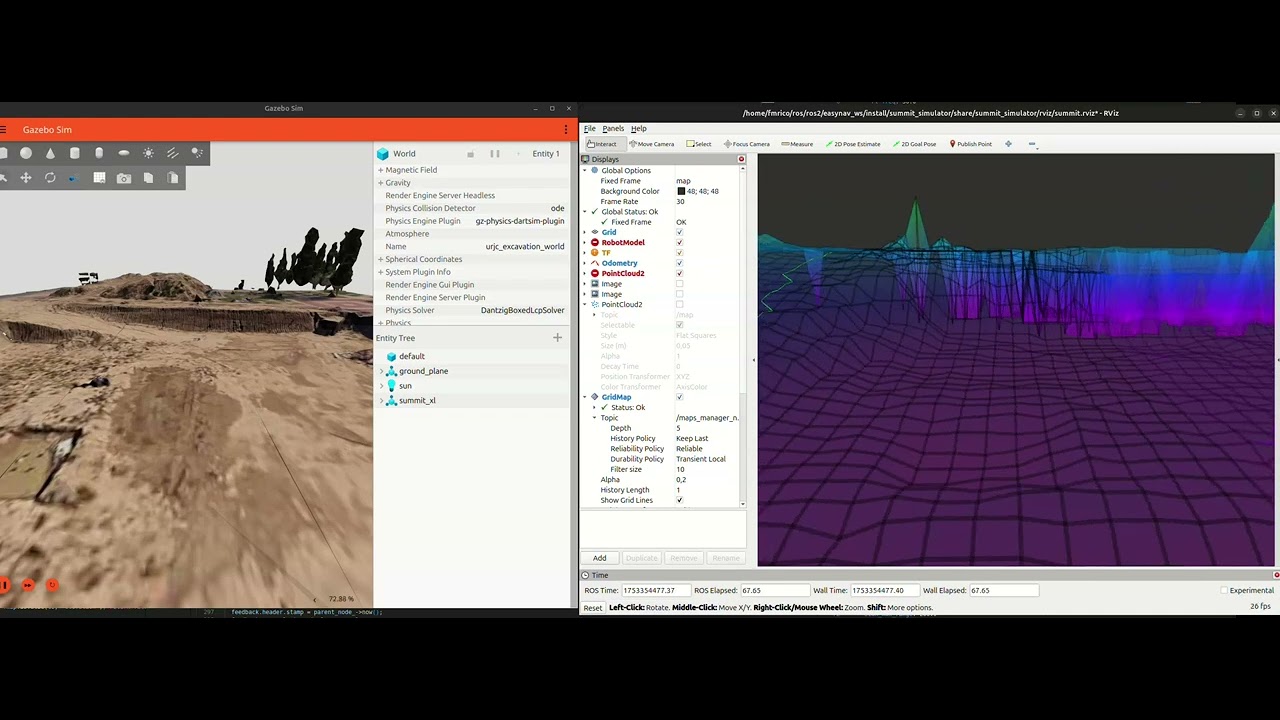Click the Background Color swatch
Viewport: 1280px width, 720px height.
[681, 191]
